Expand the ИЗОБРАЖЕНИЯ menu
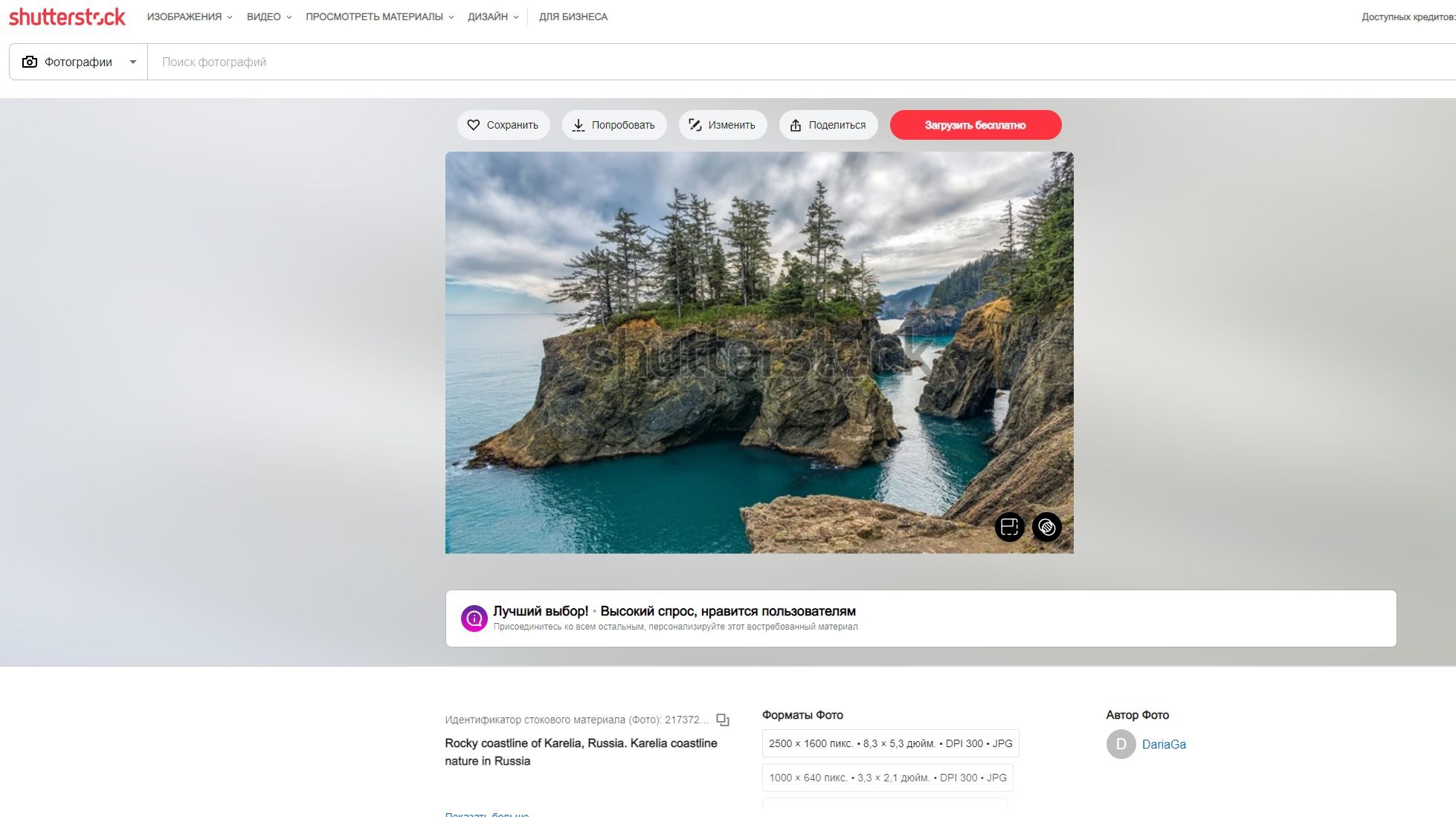Viewport: 1456px width, 817px height. [190, 16]
